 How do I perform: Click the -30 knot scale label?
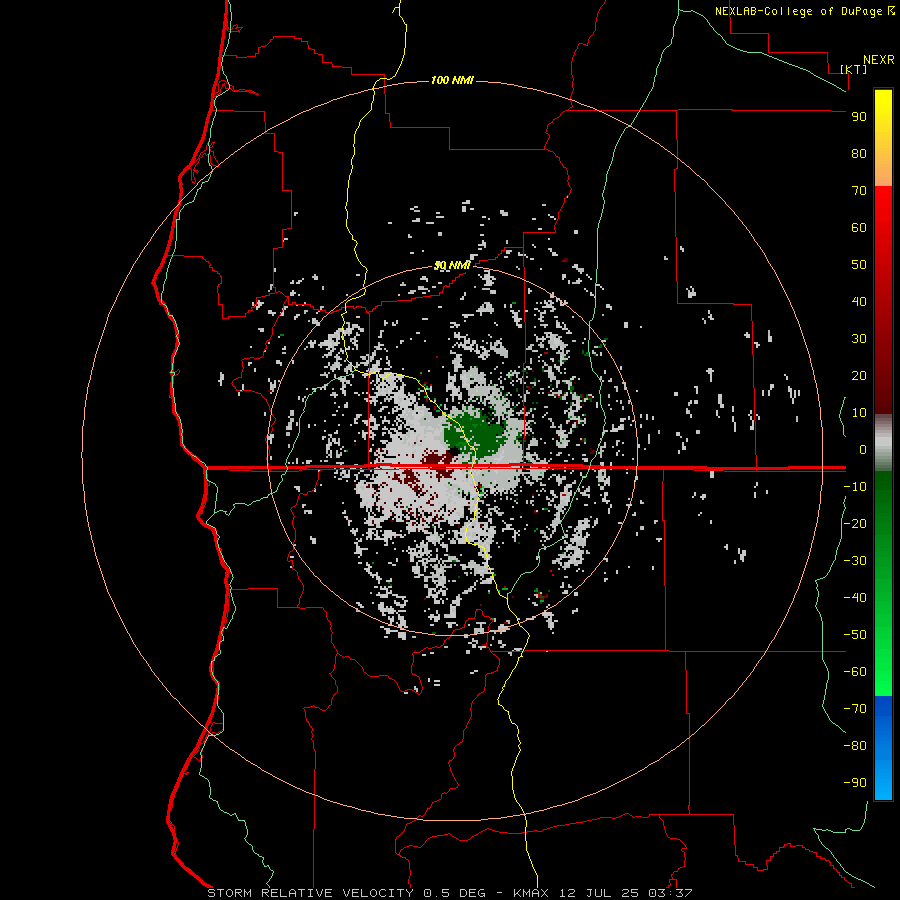tap(855, 561)
